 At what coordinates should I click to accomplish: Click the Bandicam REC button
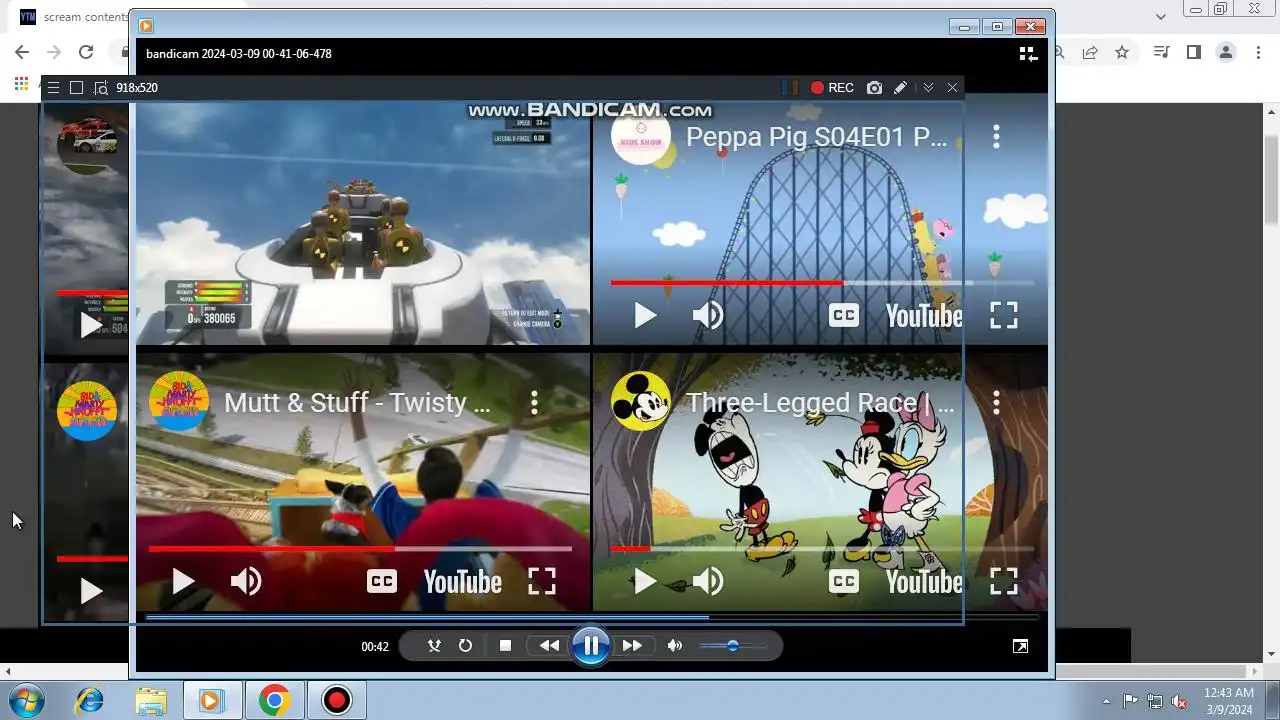coord(832,88)
